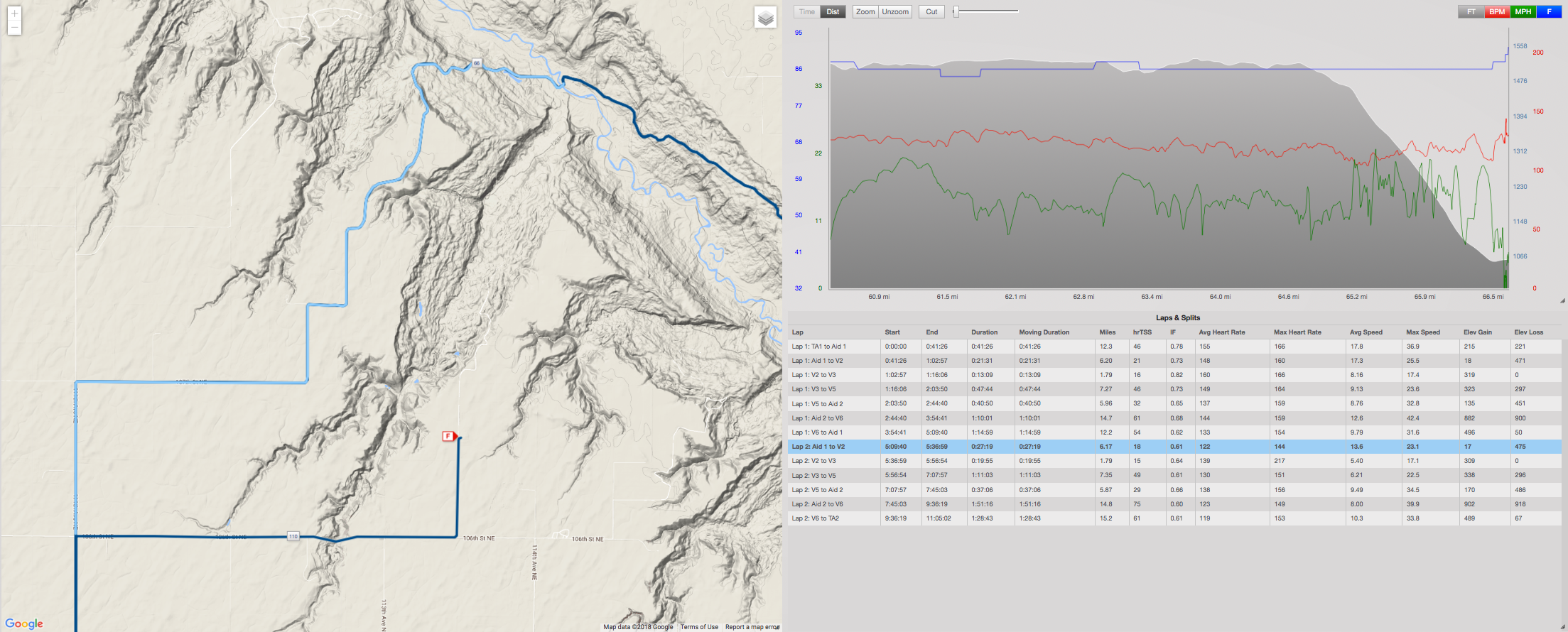
Task: Toggle the MPH speed series
Action: pos(1523,12)
